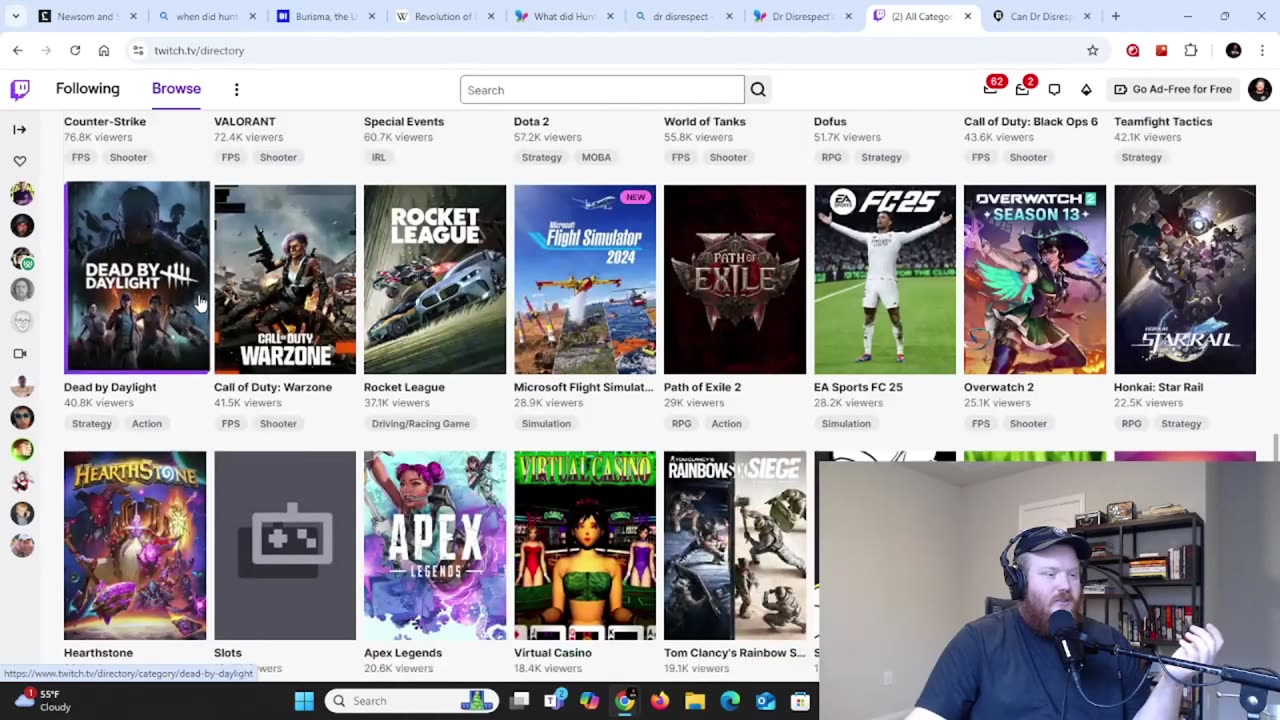Click the browser home button
The height and width of the screenshot is (720, 1280).
(x=104, y=50)
